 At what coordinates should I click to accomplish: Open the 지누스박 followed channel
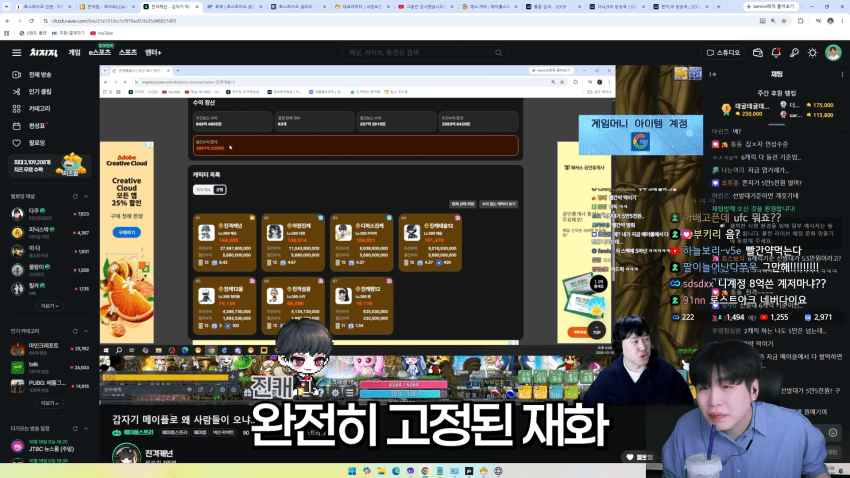pyautogui.click(x=49, y=232)
